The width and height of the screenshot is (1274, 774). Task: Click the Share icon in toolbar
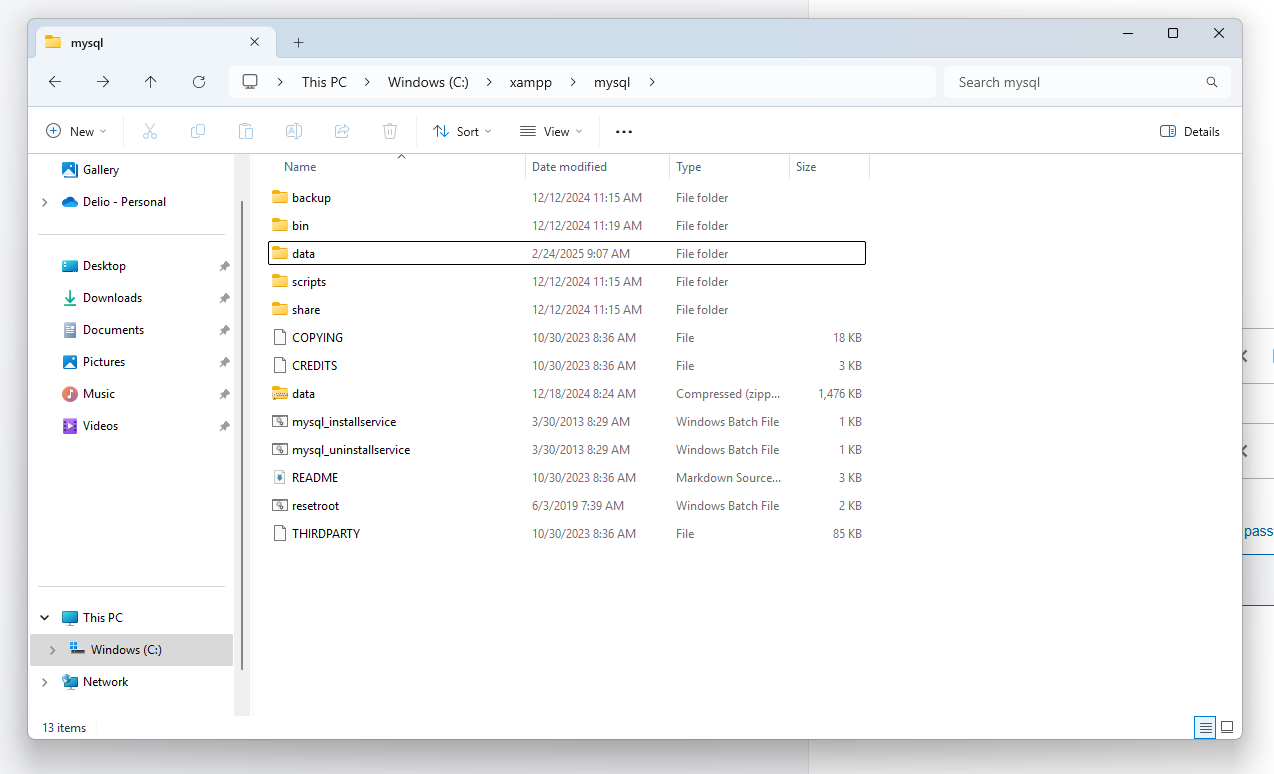point(342,131)
